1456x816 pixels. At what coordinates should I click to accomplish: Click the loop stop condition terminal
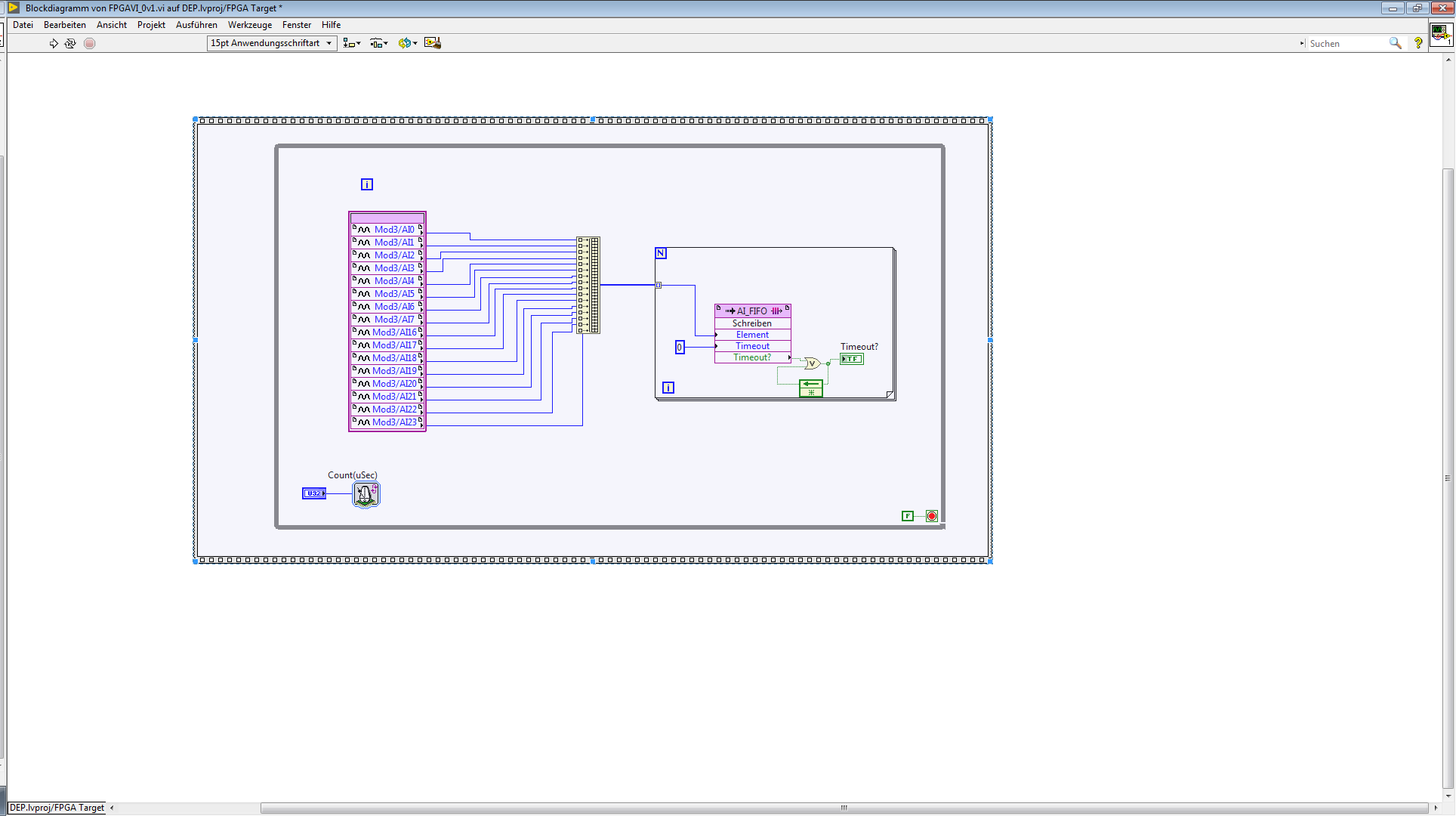[x=932, y=516]
